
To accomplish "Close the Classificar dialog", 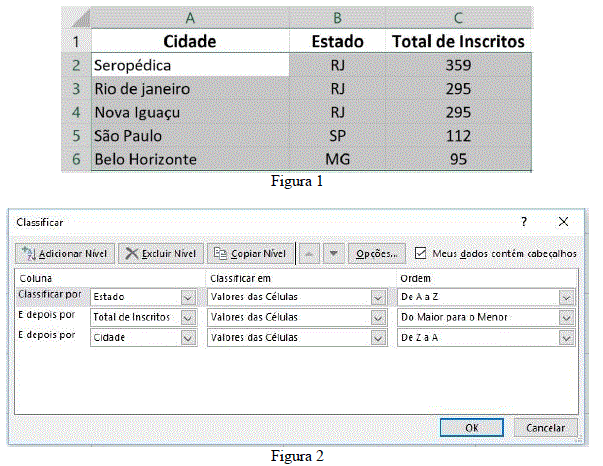I will pyautogui.click(x=563, y=222).
